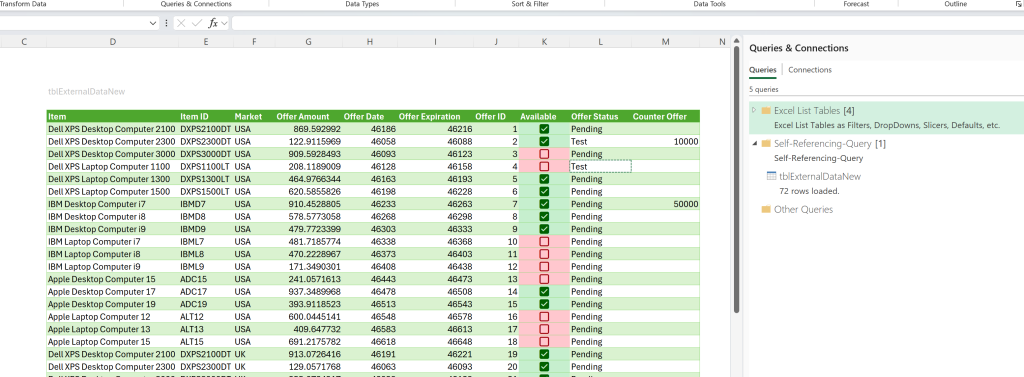The width and height of the screenshot is (1024, 377).
Task: Click the Name Box field
Action: pos(73,24)
